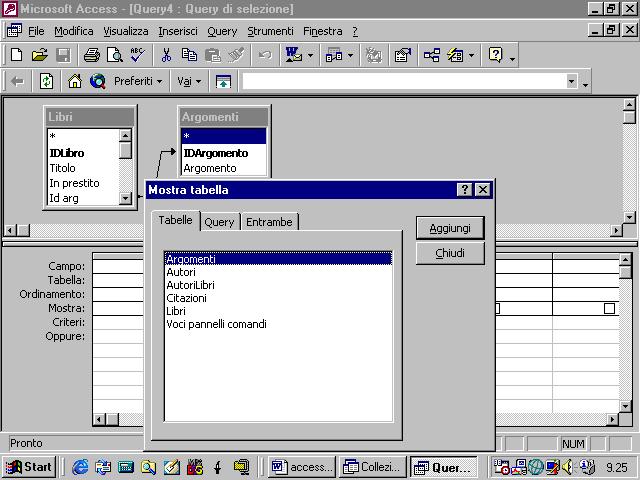The width and height of the screenshot is (640, 480).
Task: Go to Home page icon
Action: (75, 81)
